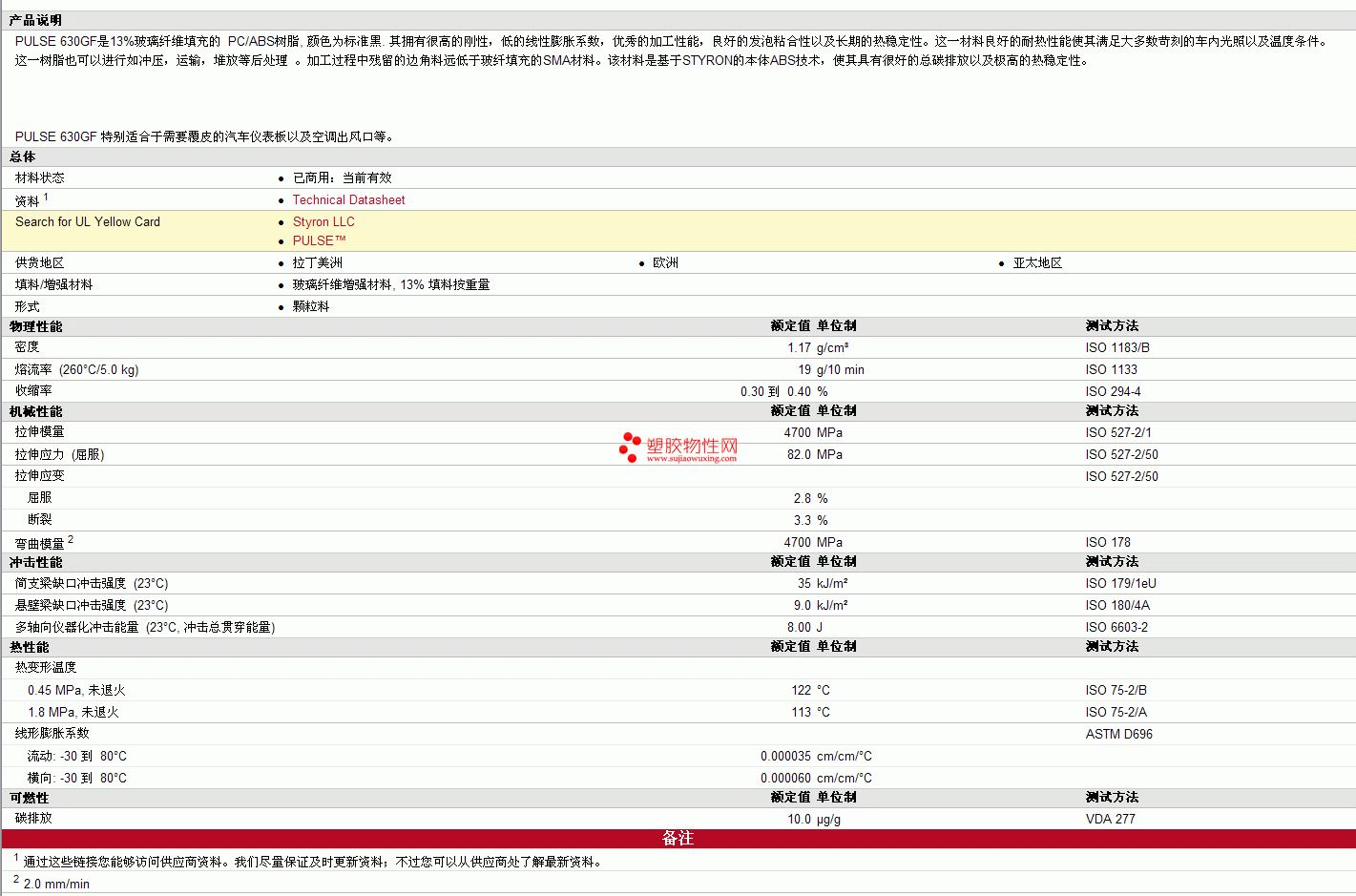This screenshot has width=1356, height=896.
Task: Select the 拉丁美洲 region entry
Action: pyautogui.click(x=318, y=263)
